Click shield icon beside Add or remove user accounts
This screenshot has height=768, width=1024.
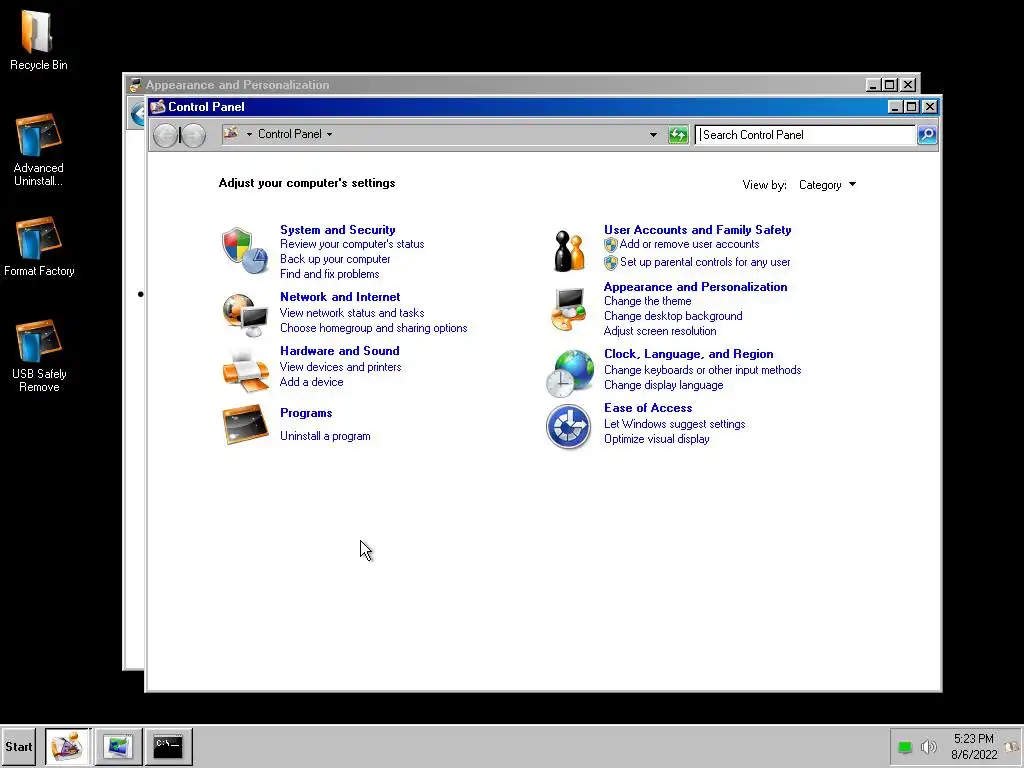(x=611, y=245)
